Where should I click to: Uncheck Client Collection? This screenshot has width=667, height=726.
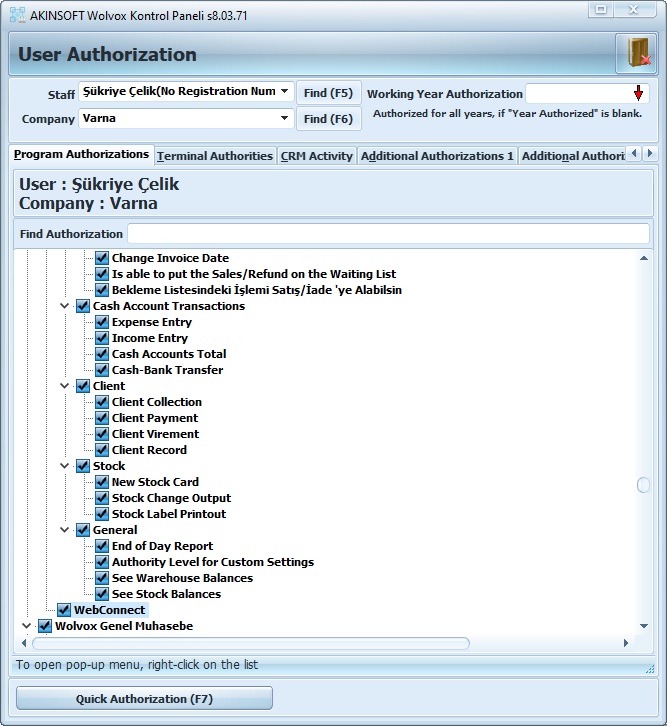click(x=102, y=402)
